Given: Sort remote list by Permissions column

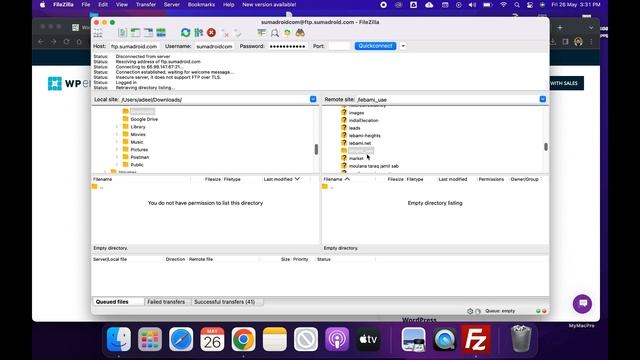Looking at the screenshot, I should tap(491, 179).
